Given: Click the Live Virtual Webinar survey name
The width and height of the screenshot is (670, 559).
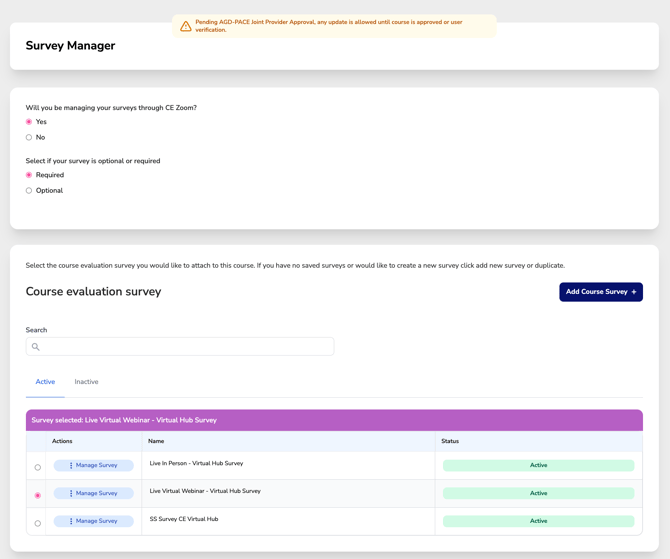Looking at the screenshot, I should [x=205, y=491].
